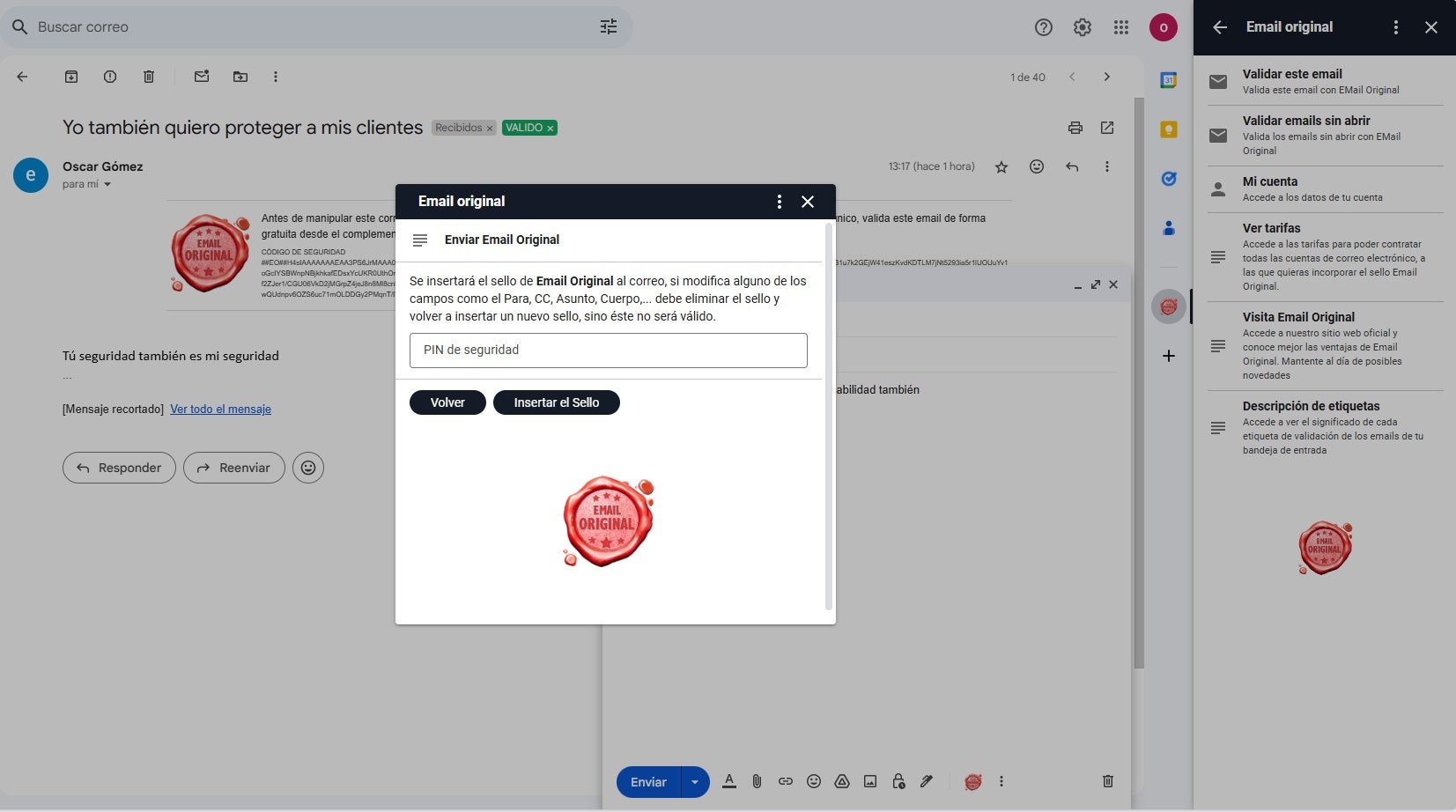Image resolution: width=1456 pixels, height=812 pixels.
Task: Open the account avatar menu
Action: (1164, 27)
